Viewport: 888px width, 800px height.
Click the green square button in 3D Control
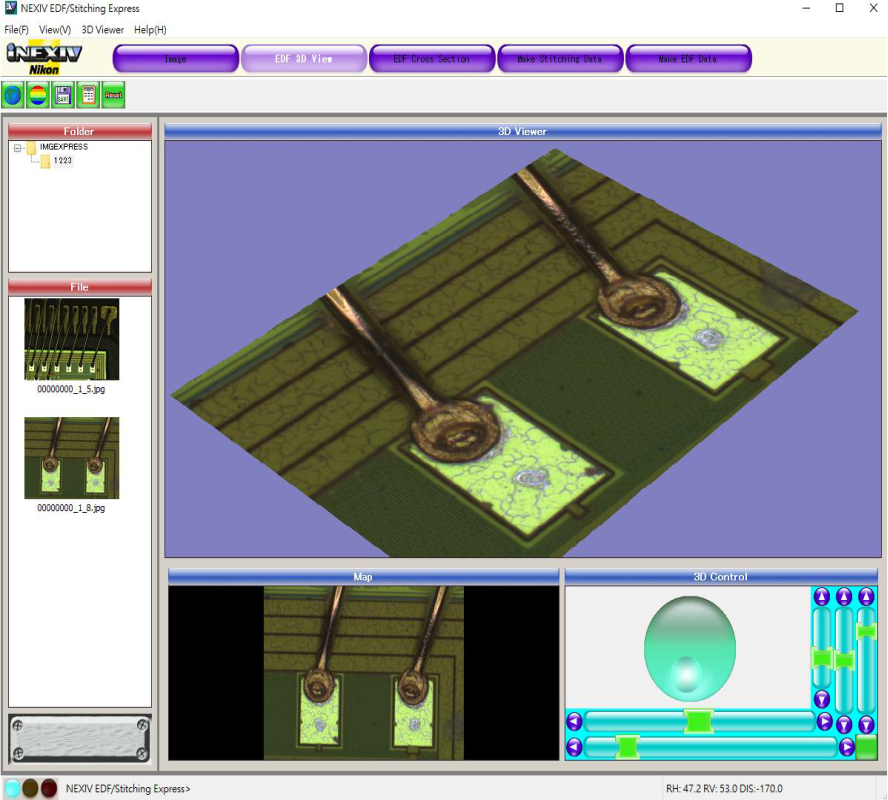(x=866, y=747)
